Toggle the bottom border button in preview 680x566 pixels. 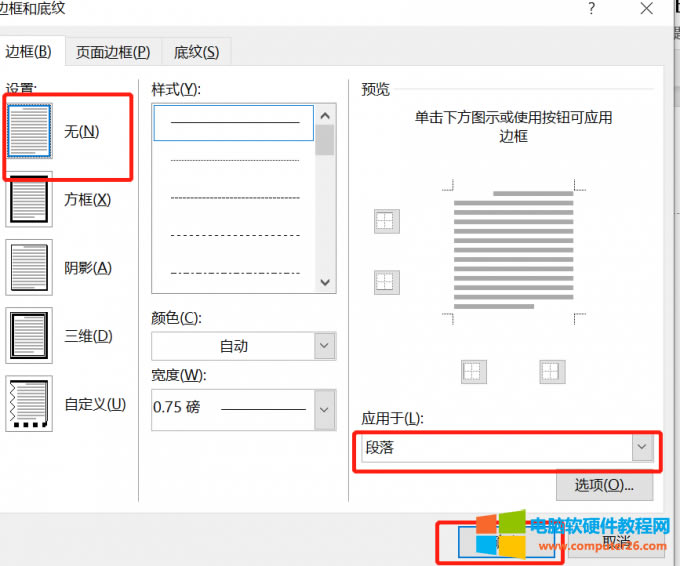386,282
